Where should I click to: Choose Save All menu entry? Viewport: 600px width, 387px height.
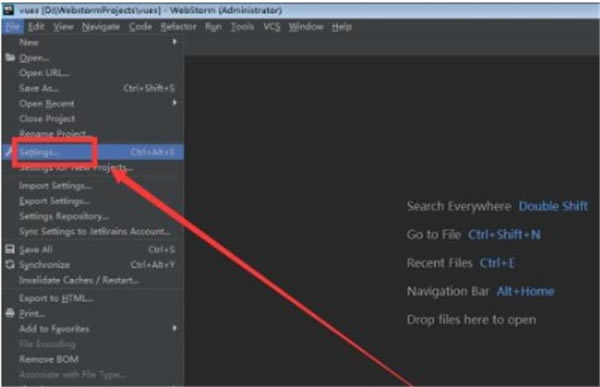point(92,250)
